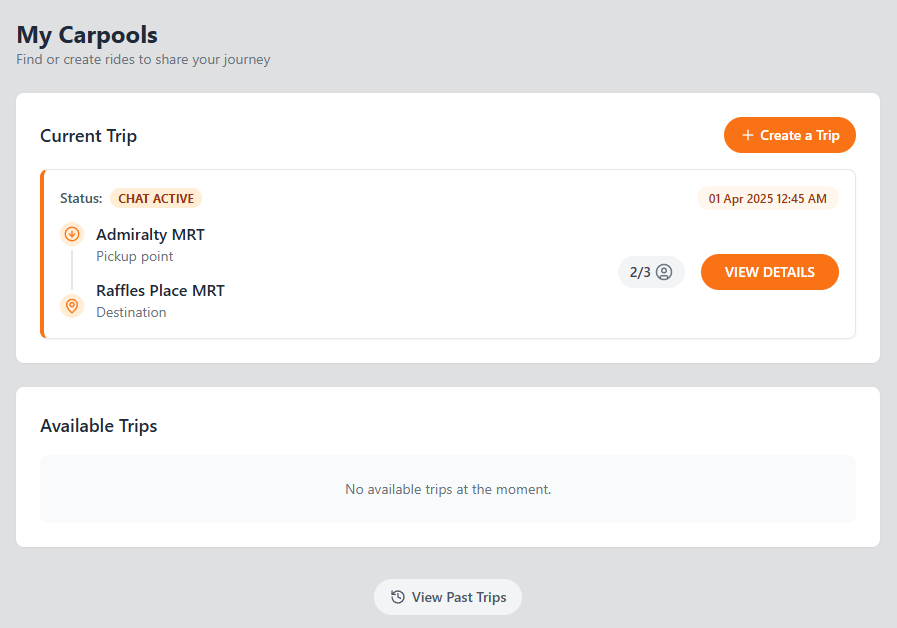
Task: Click the orange circle pickup icon beside Admiralty MRT
Action: (x=71, y=233)
